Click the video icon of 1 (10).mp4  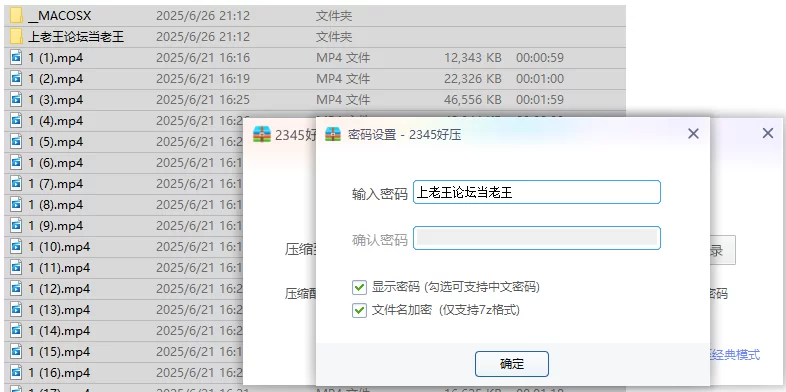pos(17,247)
